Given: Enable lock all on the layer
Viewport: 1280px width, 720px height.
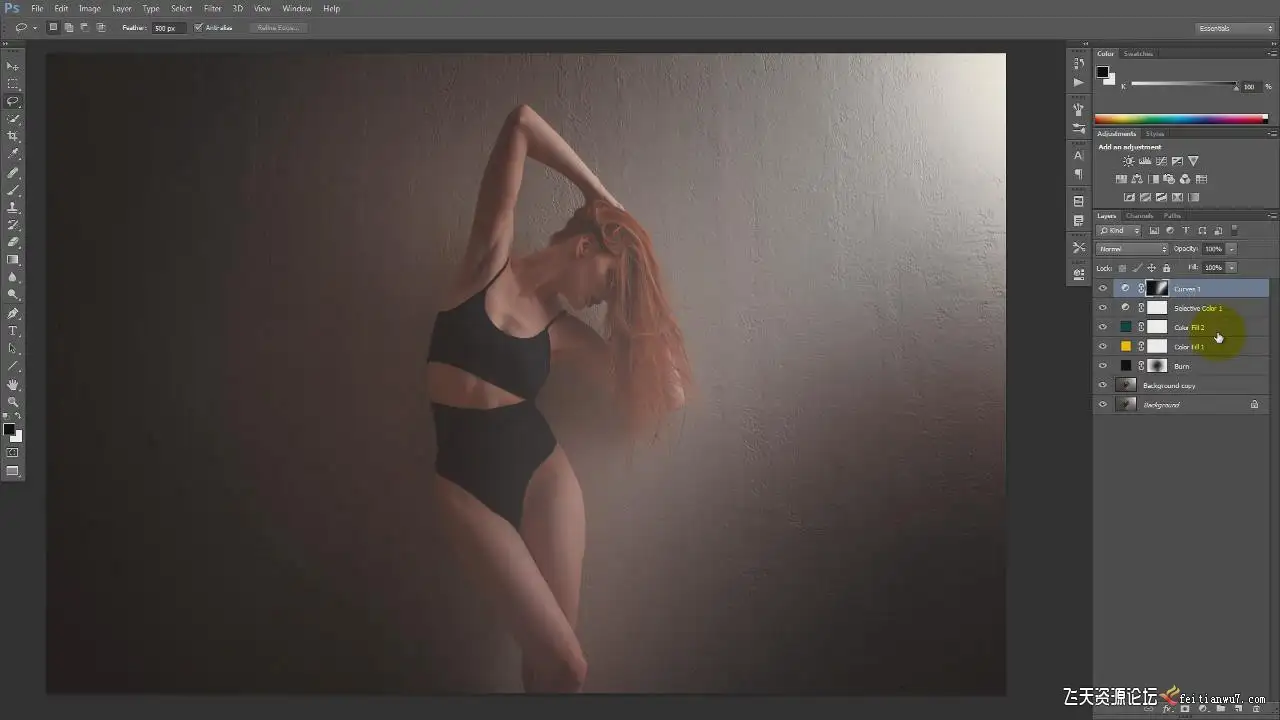Looking at the screenshot, I should pos(1166,268).
